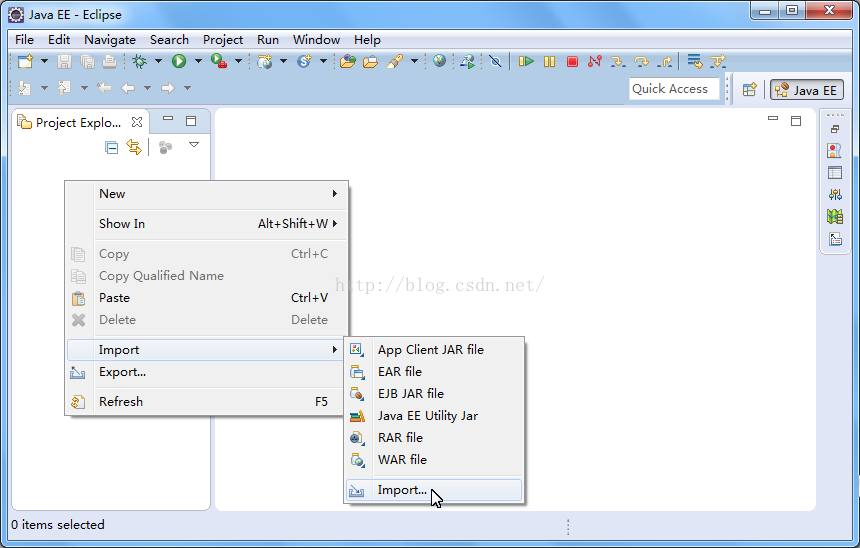Open the Navigate menu
The image size is (860, 548).
pos(110,39)
